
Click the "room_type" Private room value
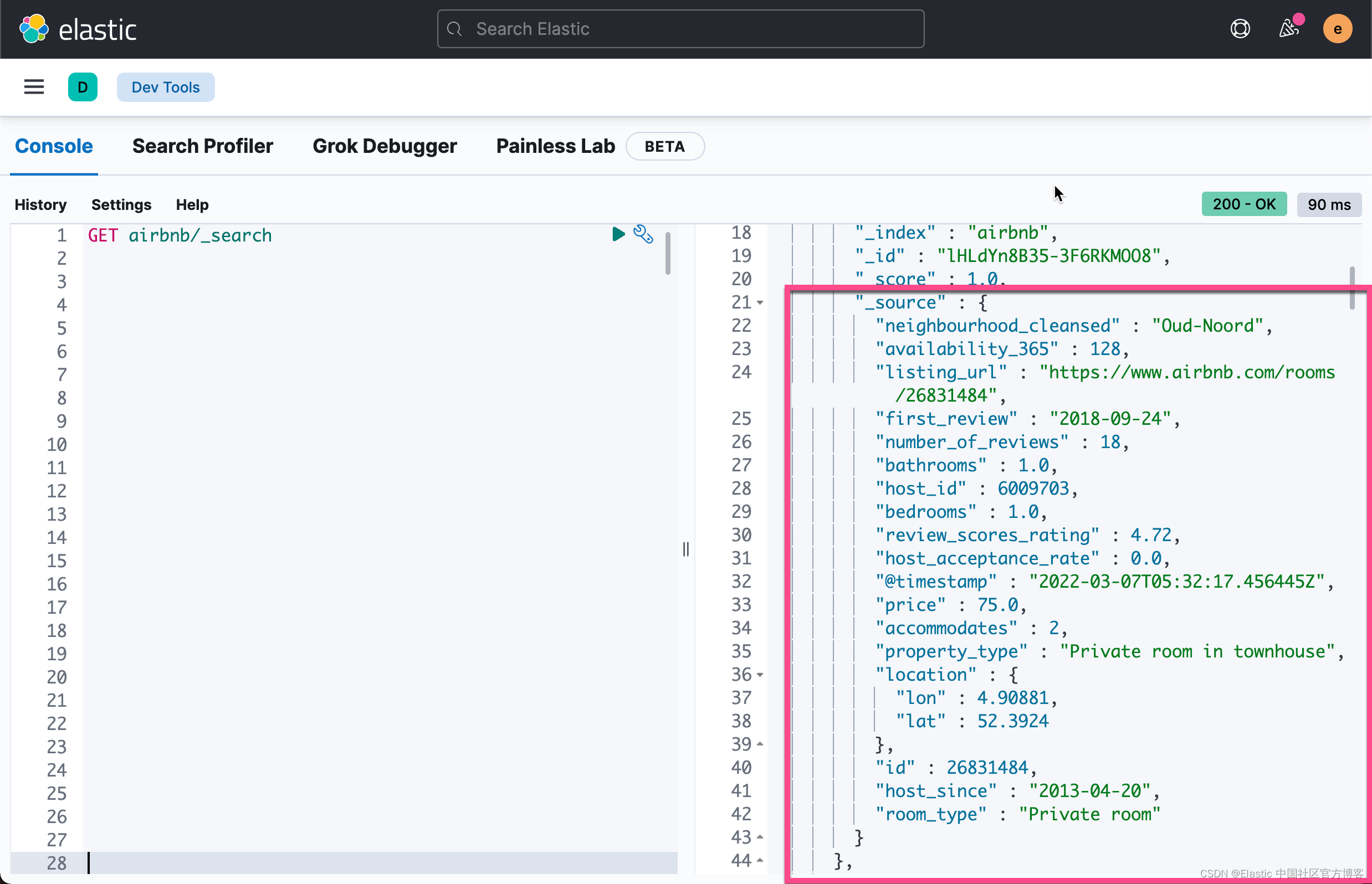click(x=1089, y=815)
